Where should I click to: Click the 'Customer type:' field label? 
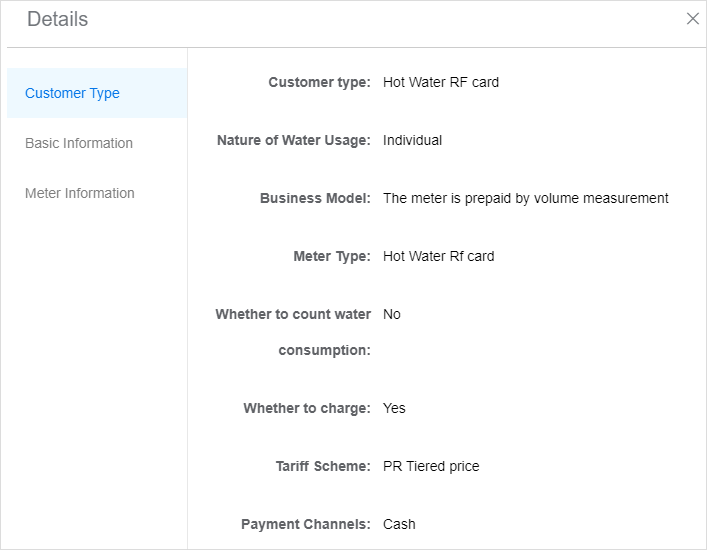319,82
